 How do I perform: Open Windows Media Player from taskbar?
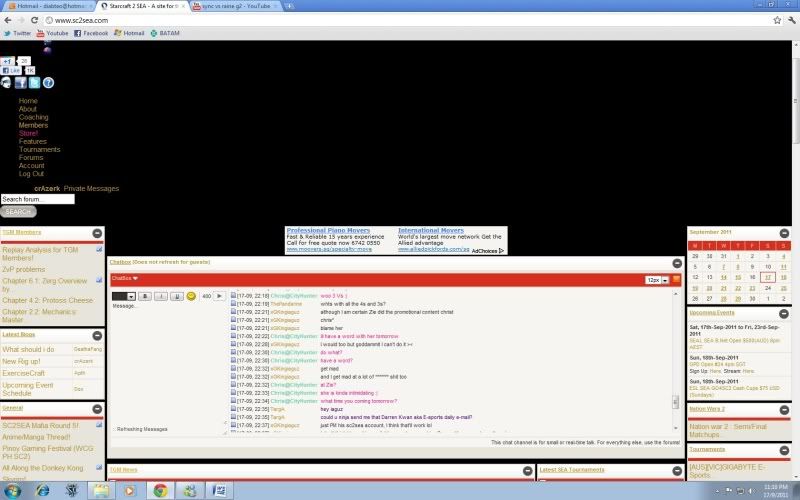point(129,490)
